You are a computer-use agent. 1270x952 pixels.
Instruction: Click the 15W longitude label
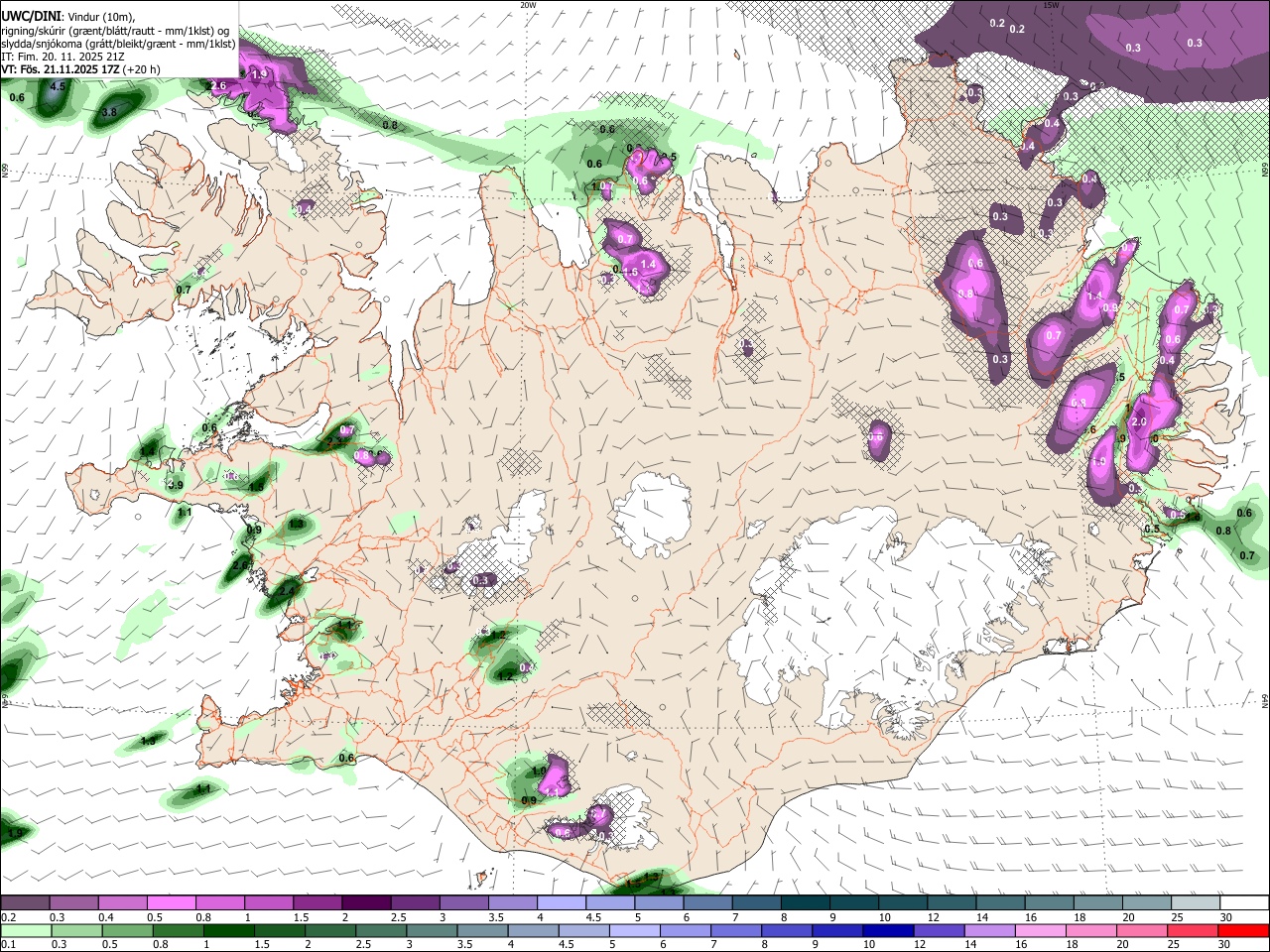pos(1051,4)
